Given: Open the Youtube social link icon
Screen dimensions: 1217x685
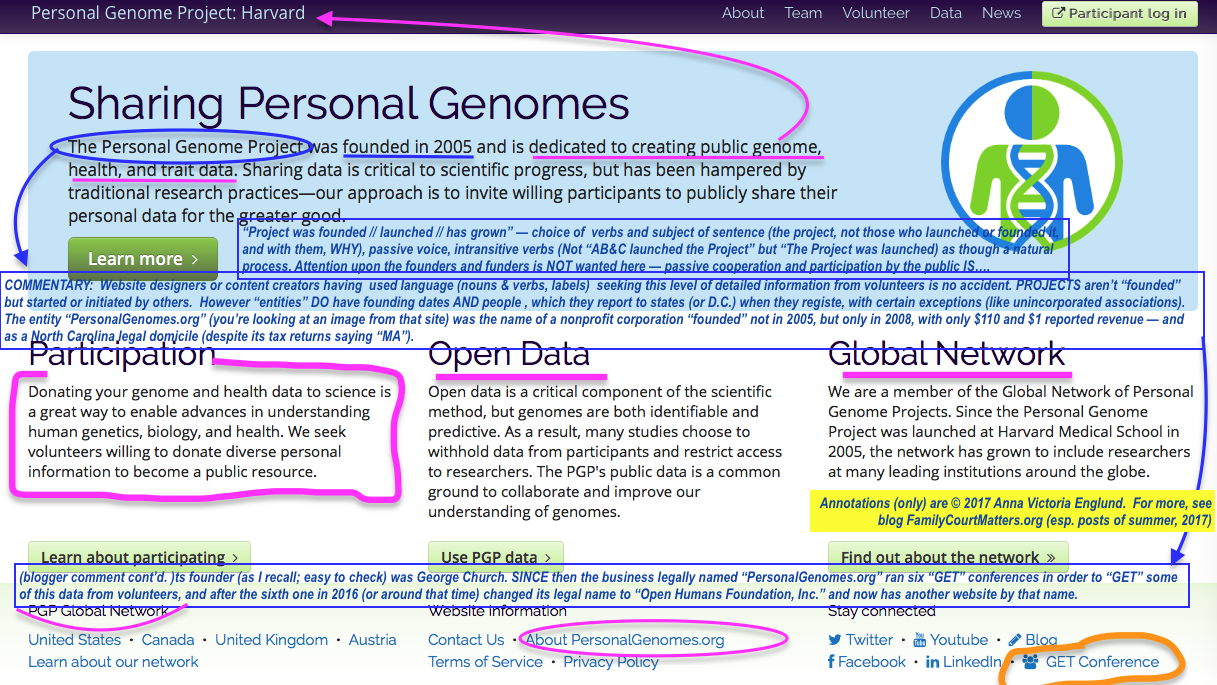Looking at the screenshot, I should (x=918, y=640).
